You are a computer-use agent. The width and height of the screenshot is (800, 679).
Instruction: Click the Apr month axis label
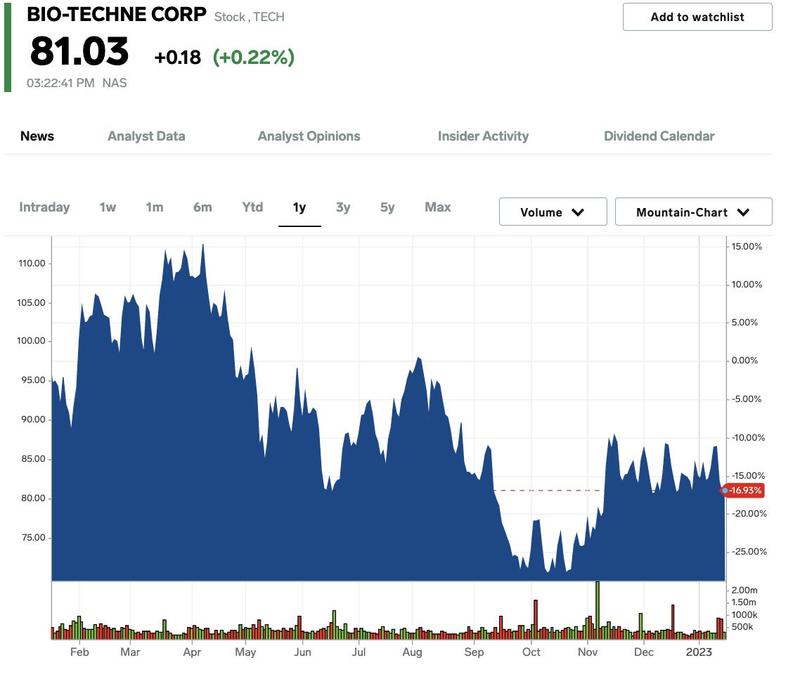click(192, 652)
